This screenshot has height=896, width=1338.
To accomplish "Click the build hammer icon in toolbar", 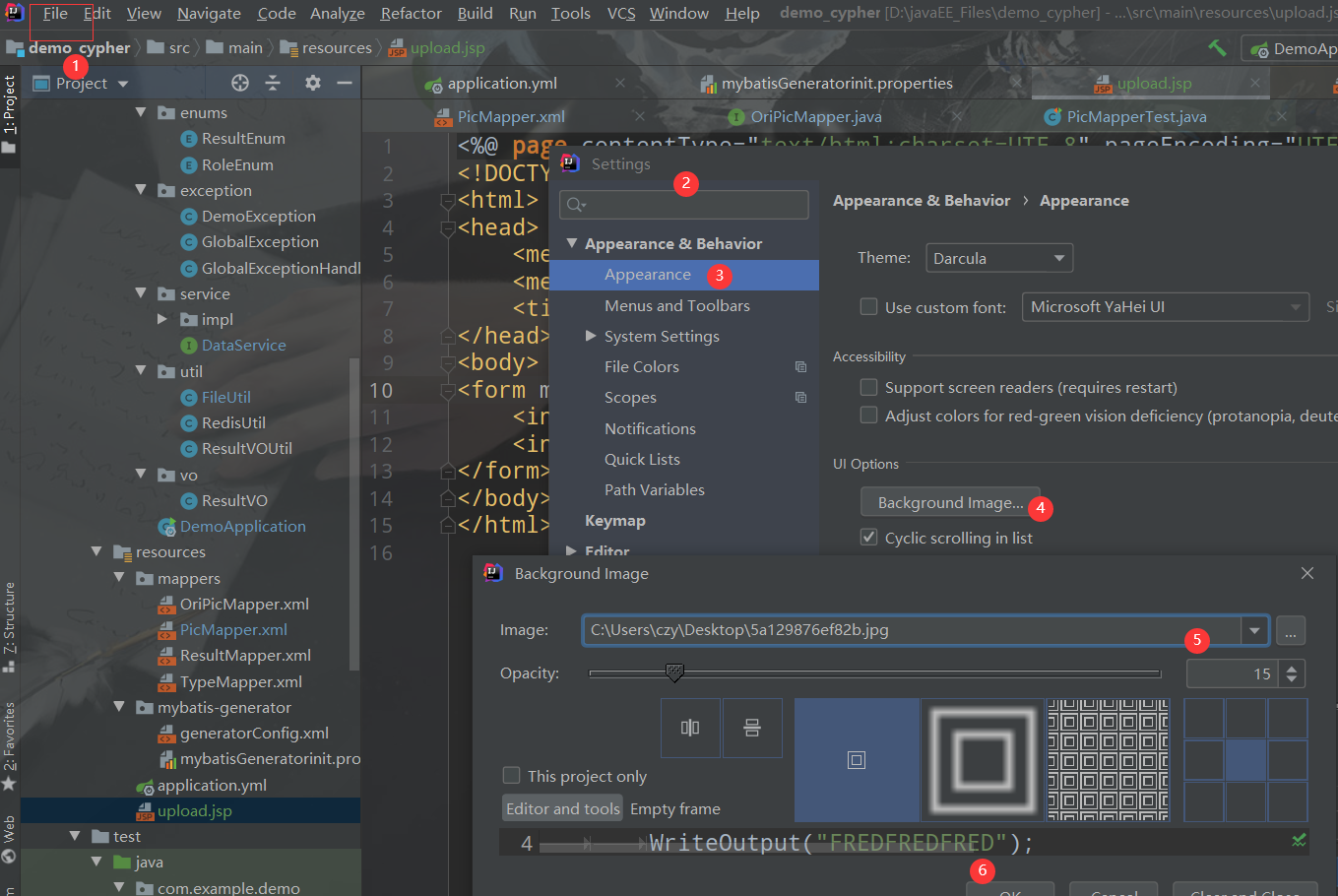I will click(x=1217, y=47).
